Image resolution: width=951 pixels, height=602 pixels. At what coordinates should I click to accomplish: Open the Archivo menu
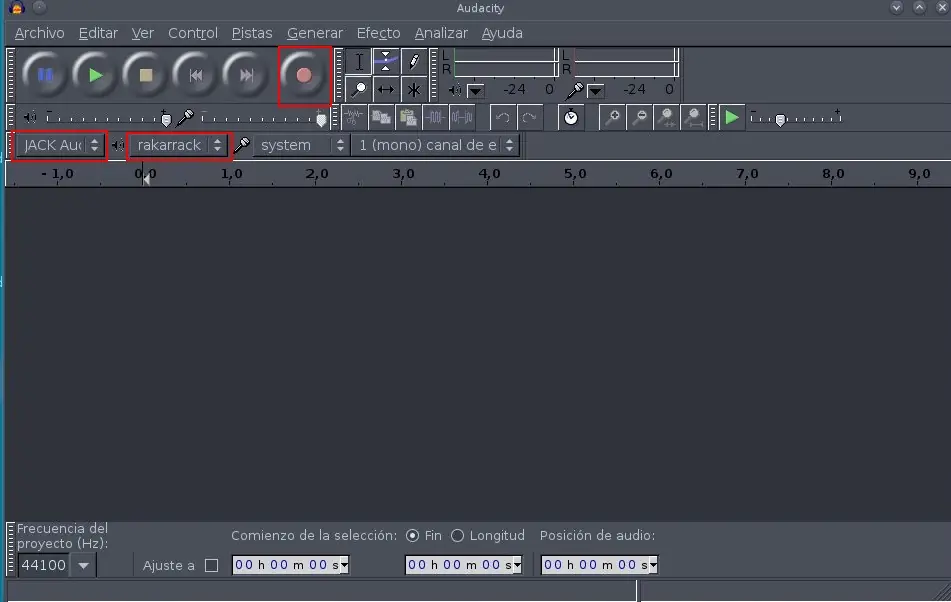[x=39, y=33]
